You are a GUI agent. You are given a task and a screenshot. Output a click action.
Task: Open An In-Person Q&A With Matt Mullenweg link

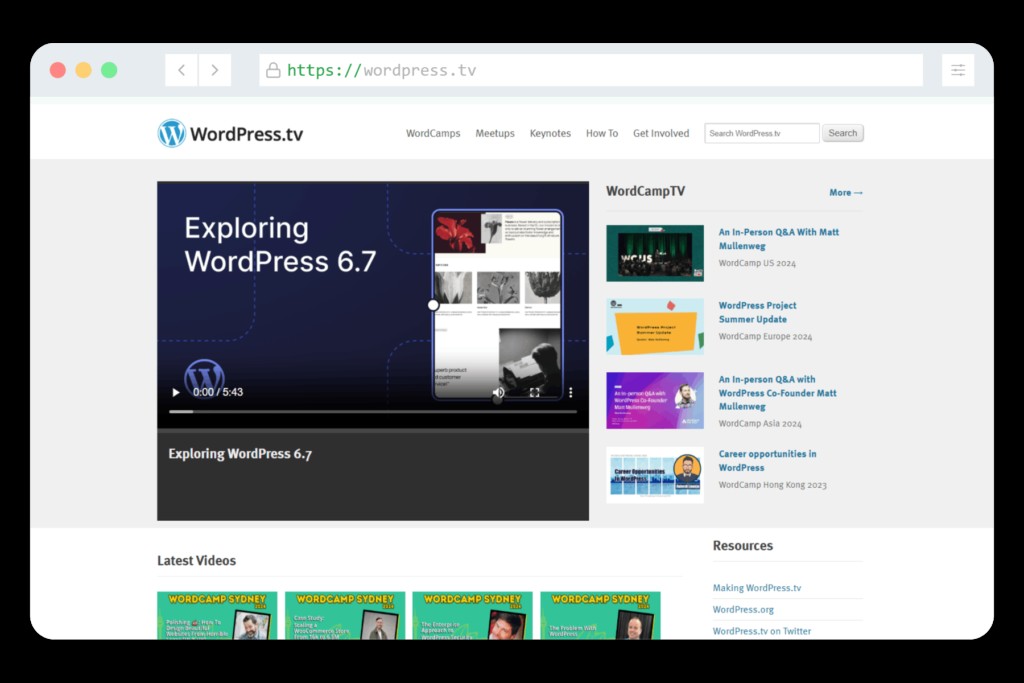coord(778,239)
